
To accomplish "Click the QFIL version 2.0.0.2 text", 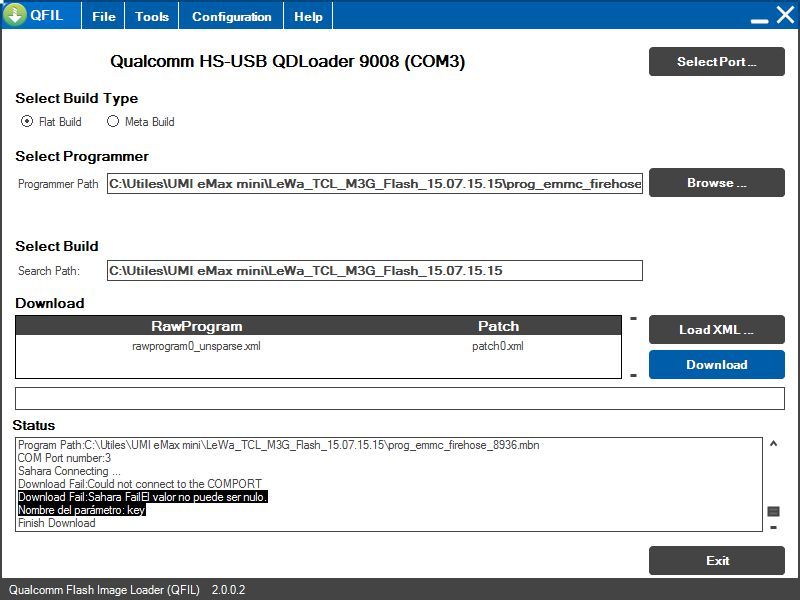I will pyautogui.click(x=229, y=590).
